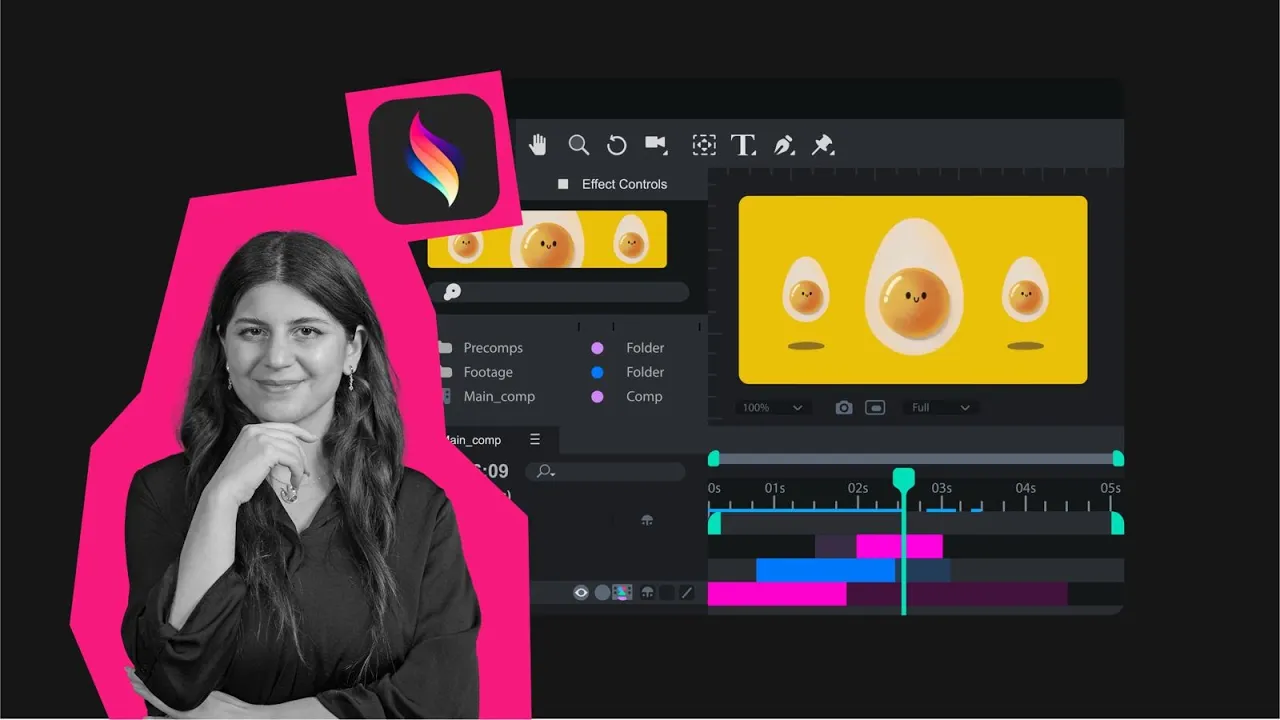1280x720 pixels.
Task: Select the Zoom magnifier tool
Action: [x=578, y=145]
